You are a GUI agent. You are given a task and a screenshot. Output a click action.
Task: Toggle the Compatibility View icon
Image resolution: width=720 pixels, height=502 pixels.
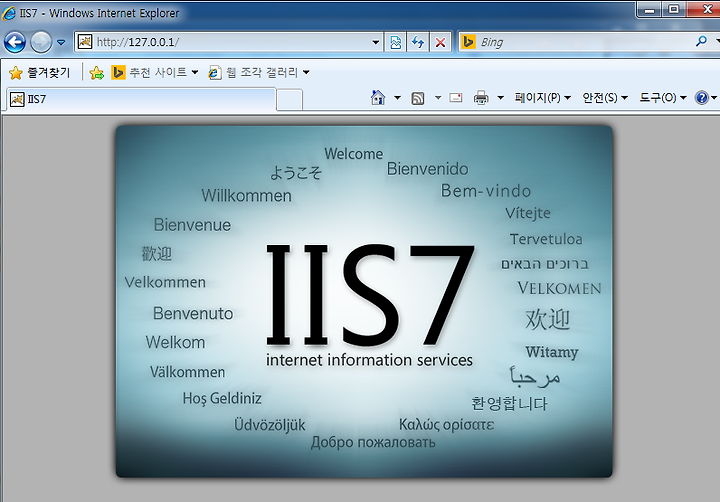click(x=395, y=42)
